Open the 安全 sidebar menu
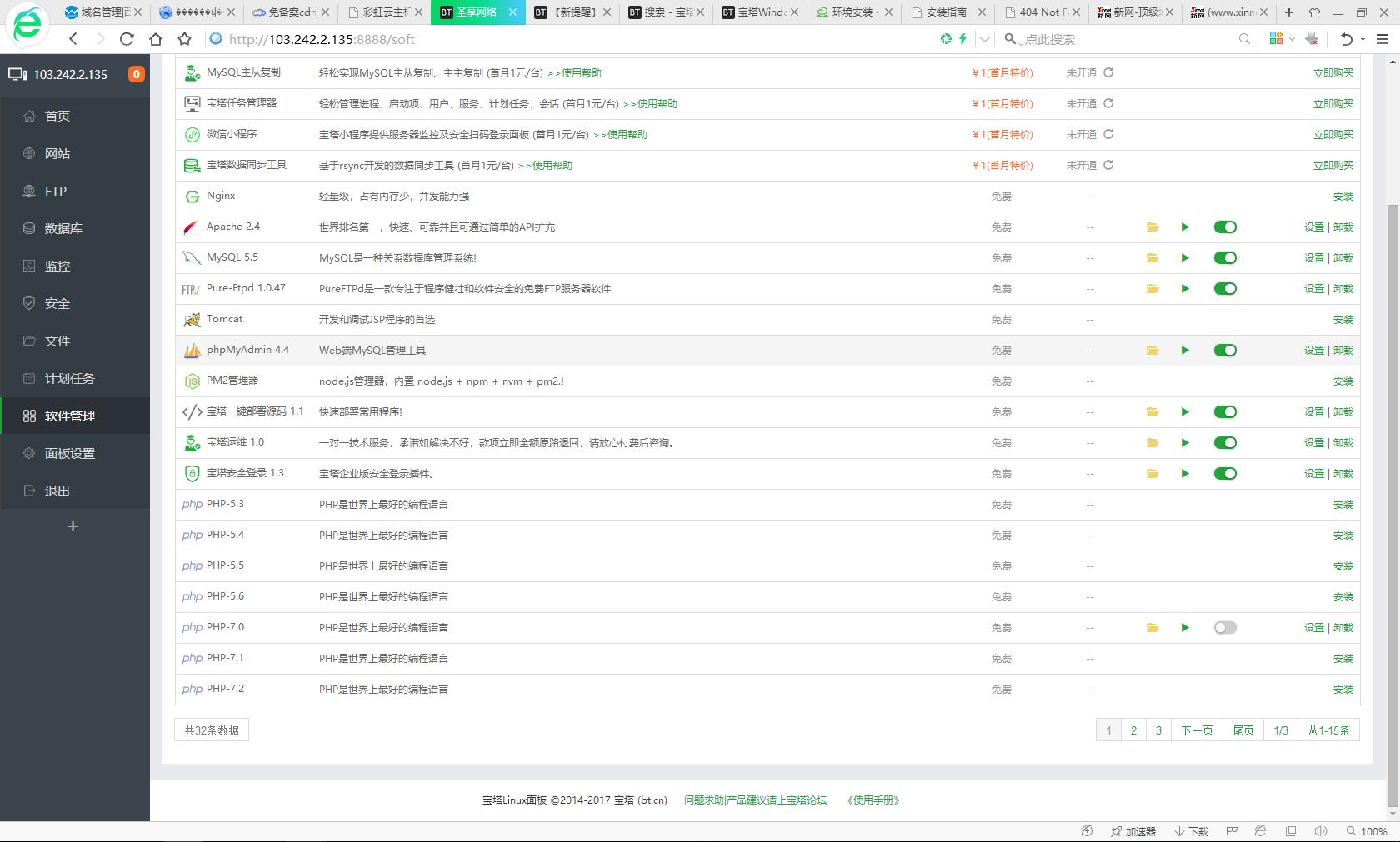Image resolution: width=1400 pixels, height=842 pixels. (75, 303)
